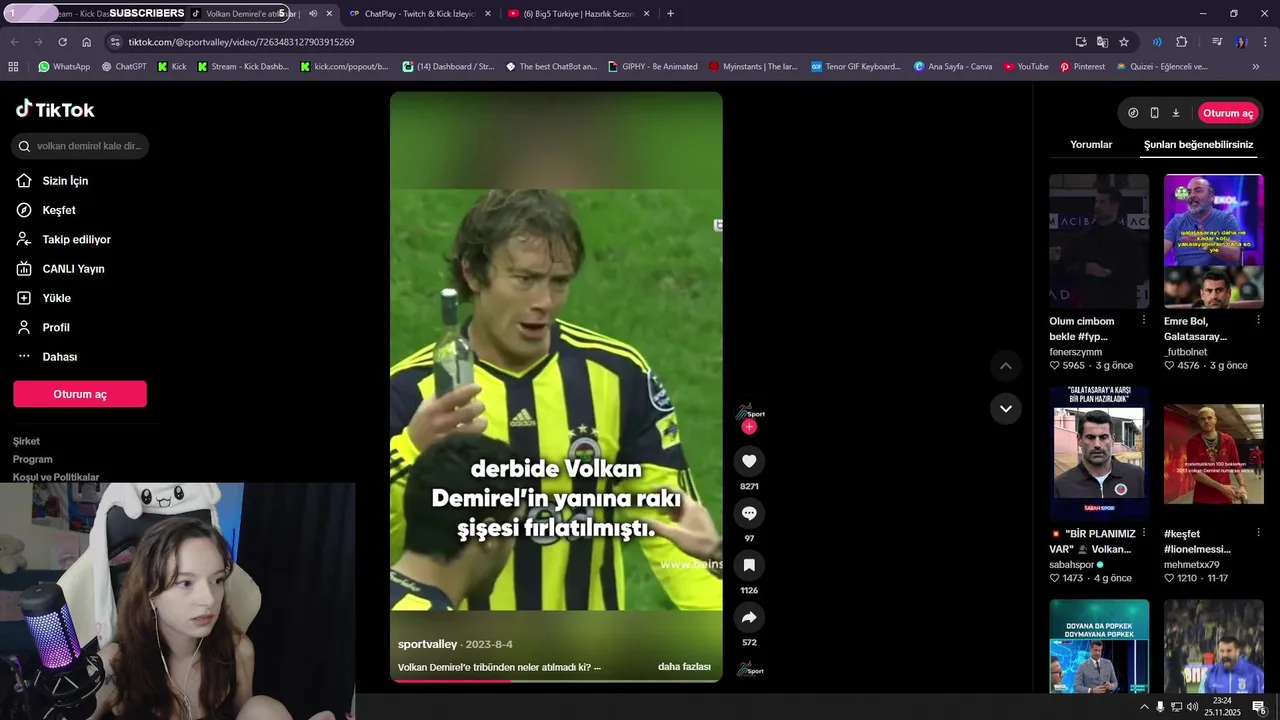Go to the previous video with up arrow
The image size is (1280, 720).
[1006, 366]
